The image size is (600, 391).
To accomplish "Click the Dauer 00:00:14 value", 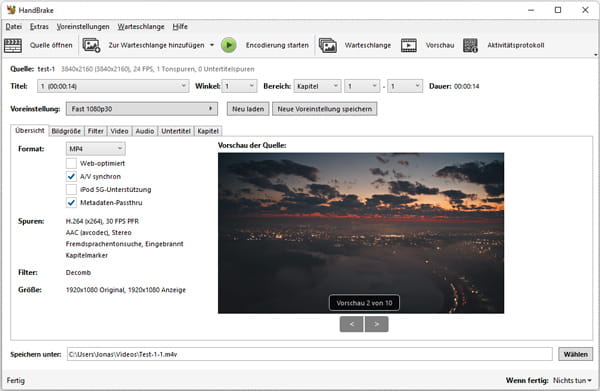I will [466, 86].
